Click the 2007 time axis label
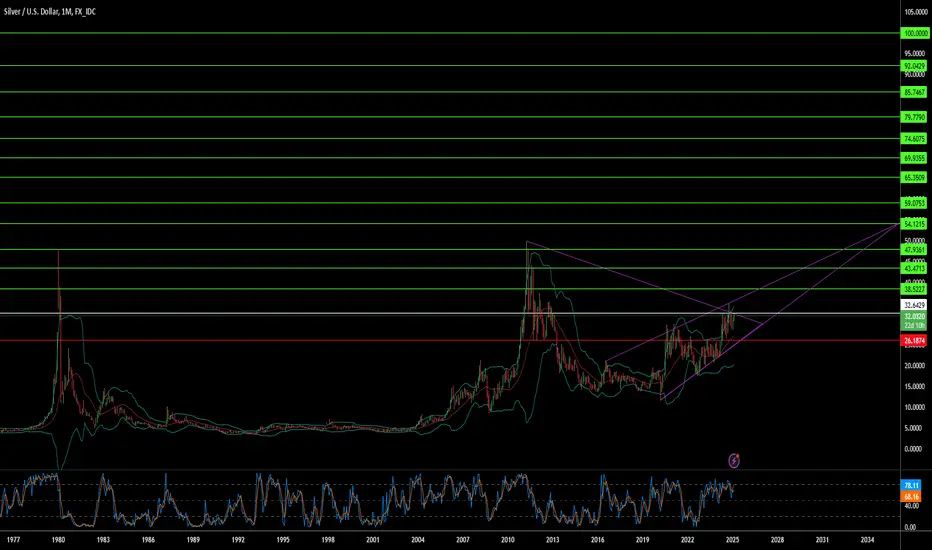Image resolution: width=932 pixels, height=550 pixels. coord(462,540)
